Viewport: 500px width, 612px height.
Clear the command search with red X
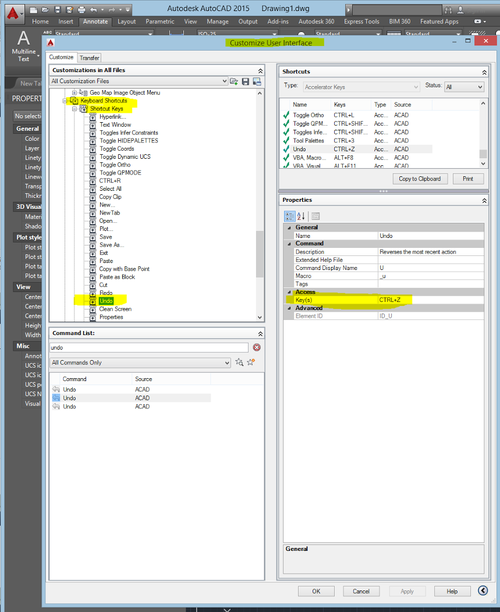tap(256, 347)
